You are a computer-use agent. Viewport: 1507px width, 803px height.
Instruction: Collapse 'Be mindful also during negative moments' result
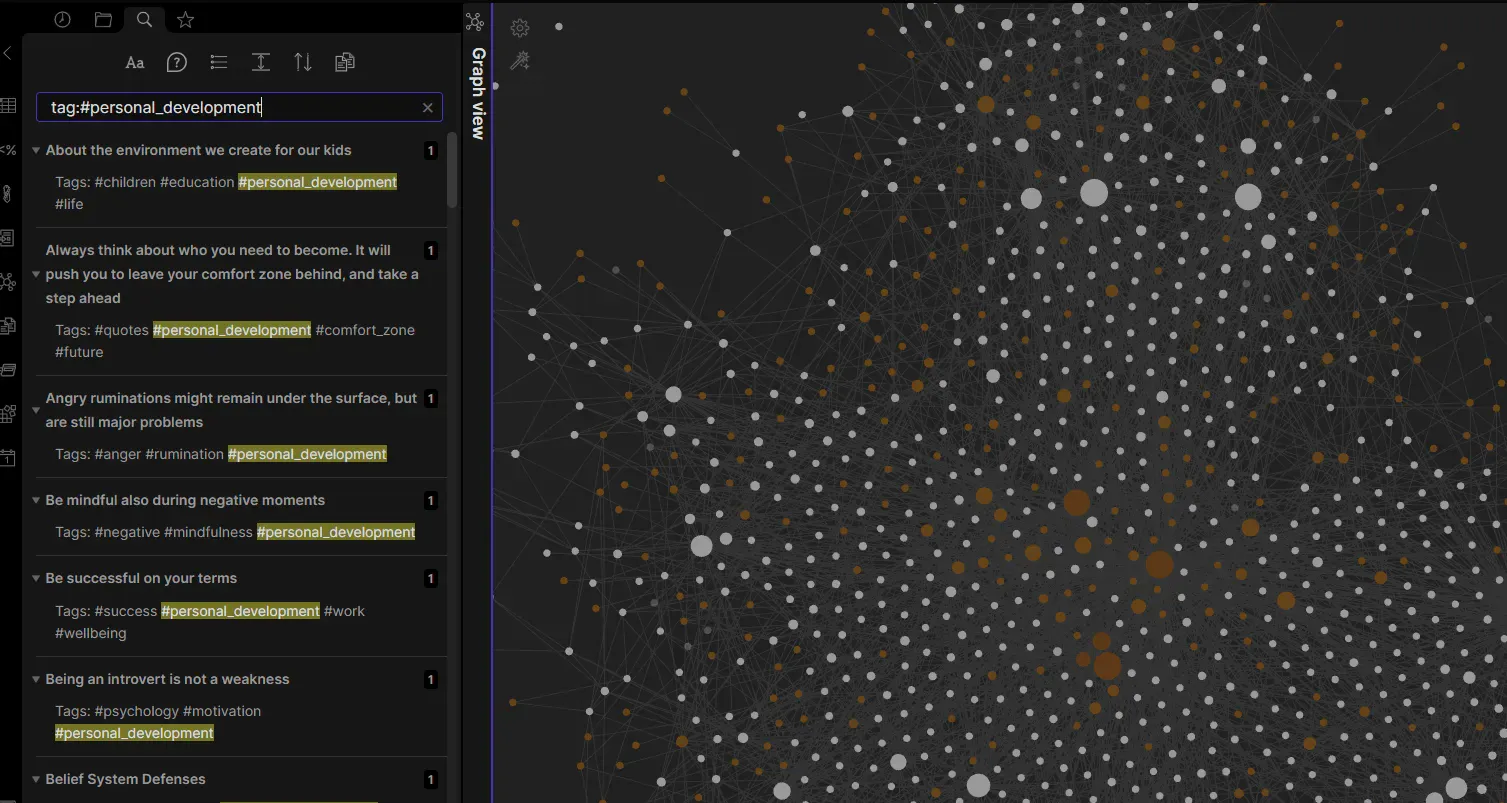coord(36,501)
